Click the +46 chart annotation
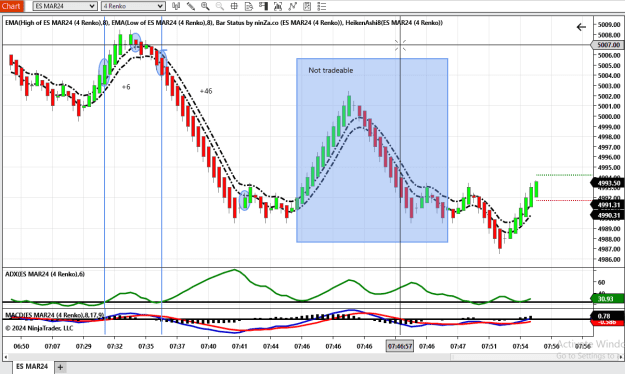This screenshot has width=625, height=374. (206, 91)
